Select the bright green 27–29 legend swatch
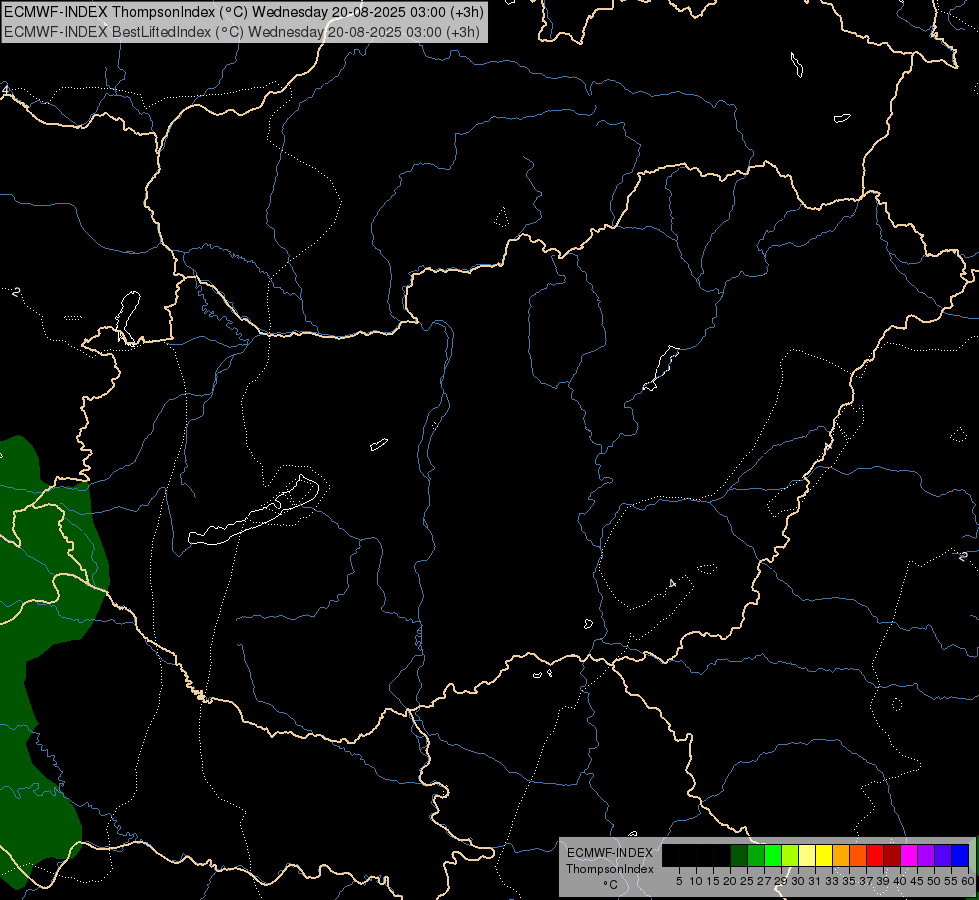Image resolution: width=979 pixels, height=900 pixels. click(774, 855)
